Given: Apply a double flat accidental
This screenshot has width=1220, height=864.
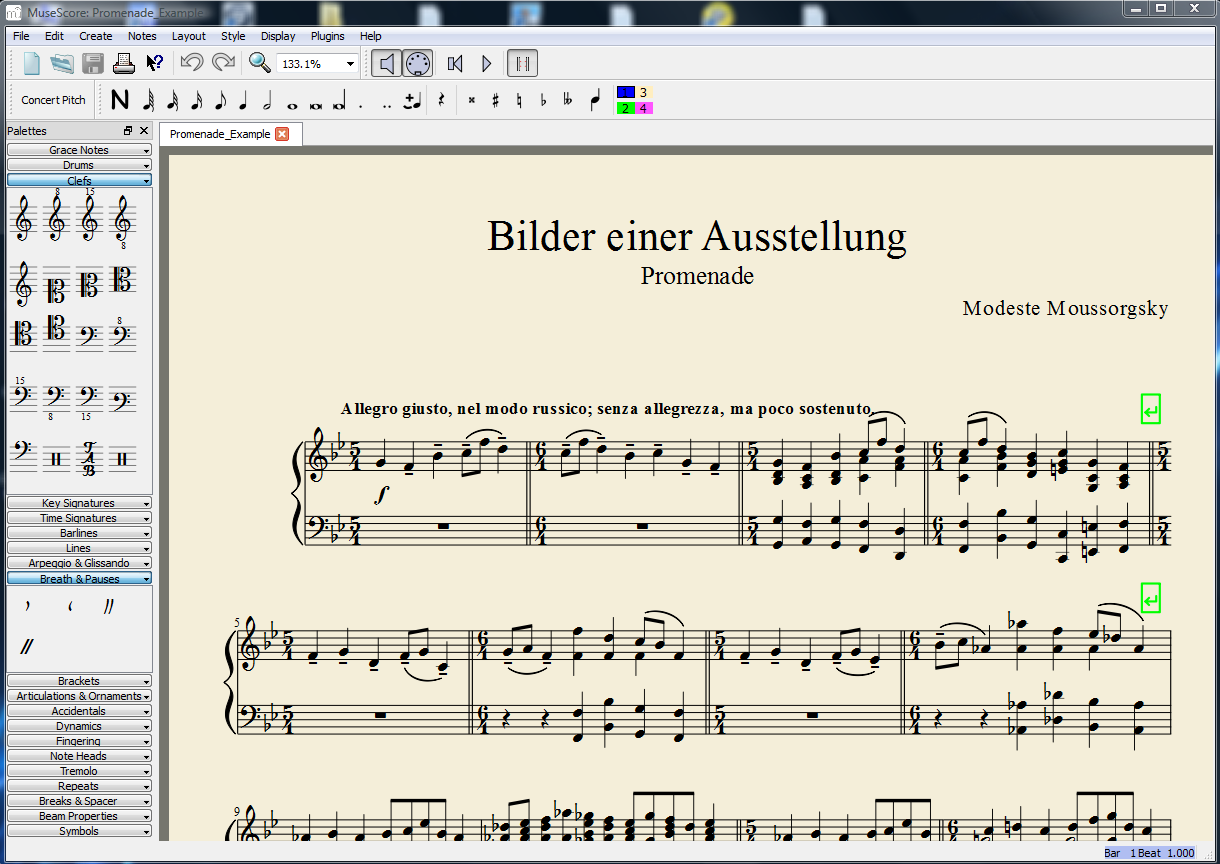Looking at the screenshot, I should (x=568, y=100).
